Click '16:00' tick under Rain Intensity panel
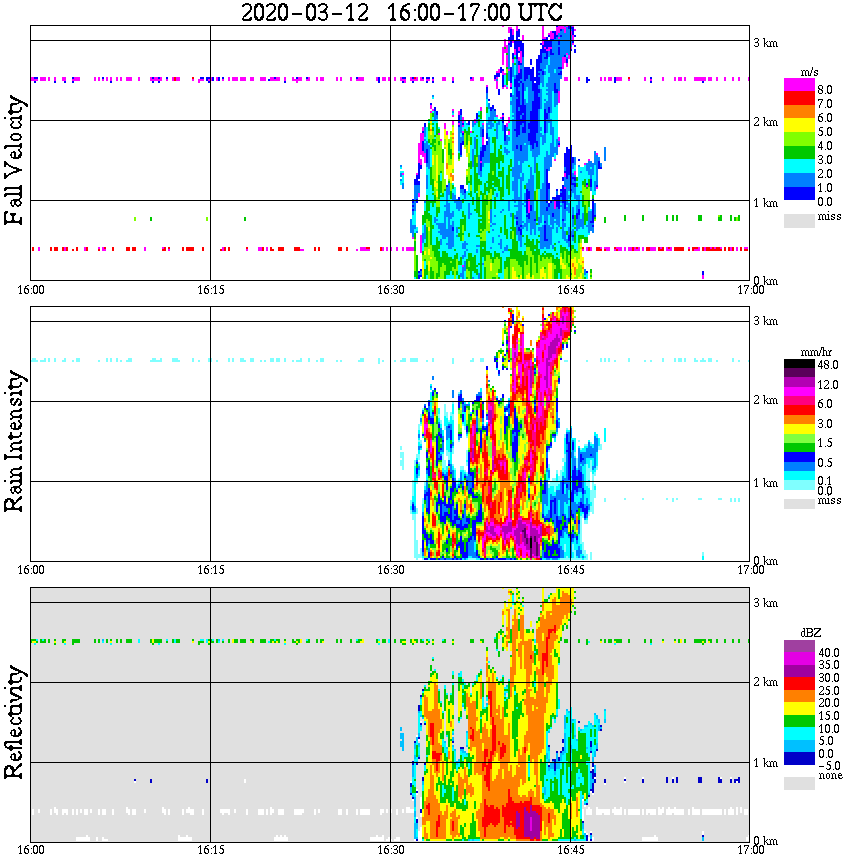The height and width of the screenshot is (868, 850). coord(30,570)
